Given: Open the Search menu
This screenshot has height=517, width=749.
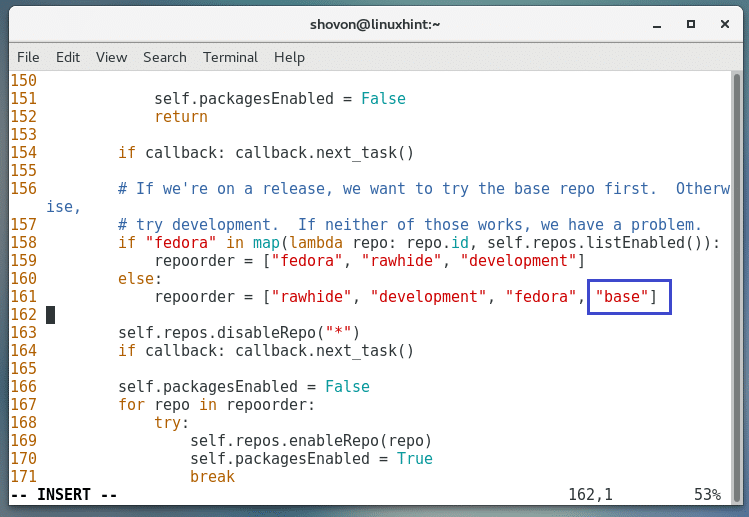Looking at the screenshot, I should [165, 57].
